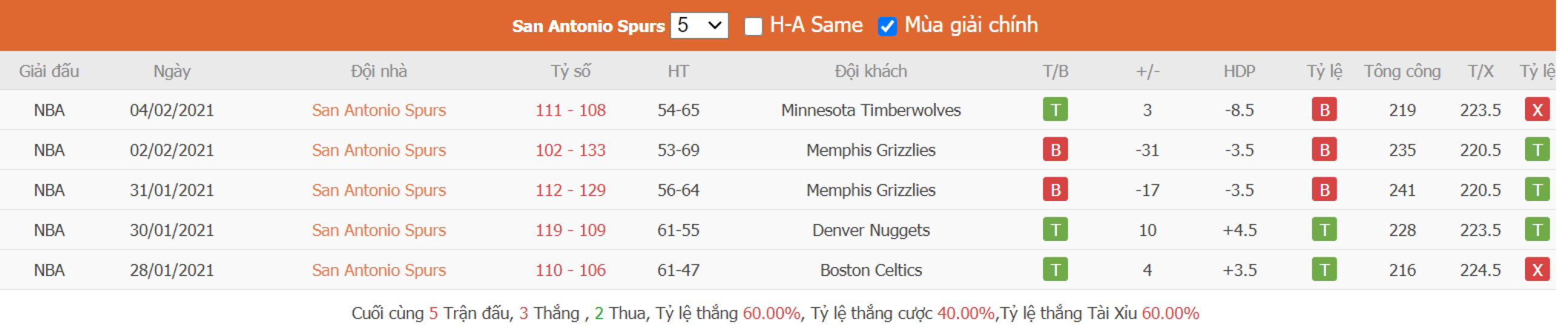
Task: Click red B result badge for 02/02/2021 game
Action: point(1055,150)
